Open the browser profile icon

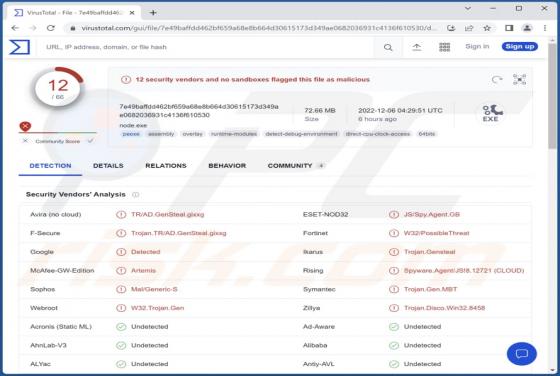[527, 28]
